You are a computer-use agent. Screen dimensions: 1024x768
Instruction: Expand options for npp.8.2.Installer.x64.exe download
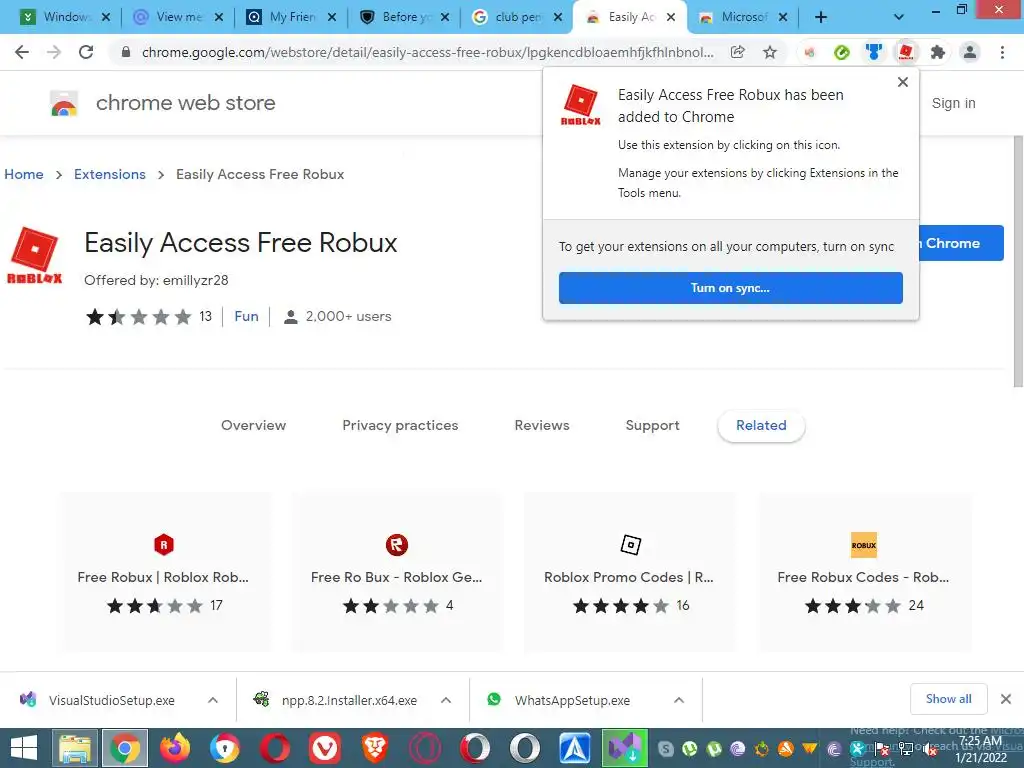click(x=446, y=700)
